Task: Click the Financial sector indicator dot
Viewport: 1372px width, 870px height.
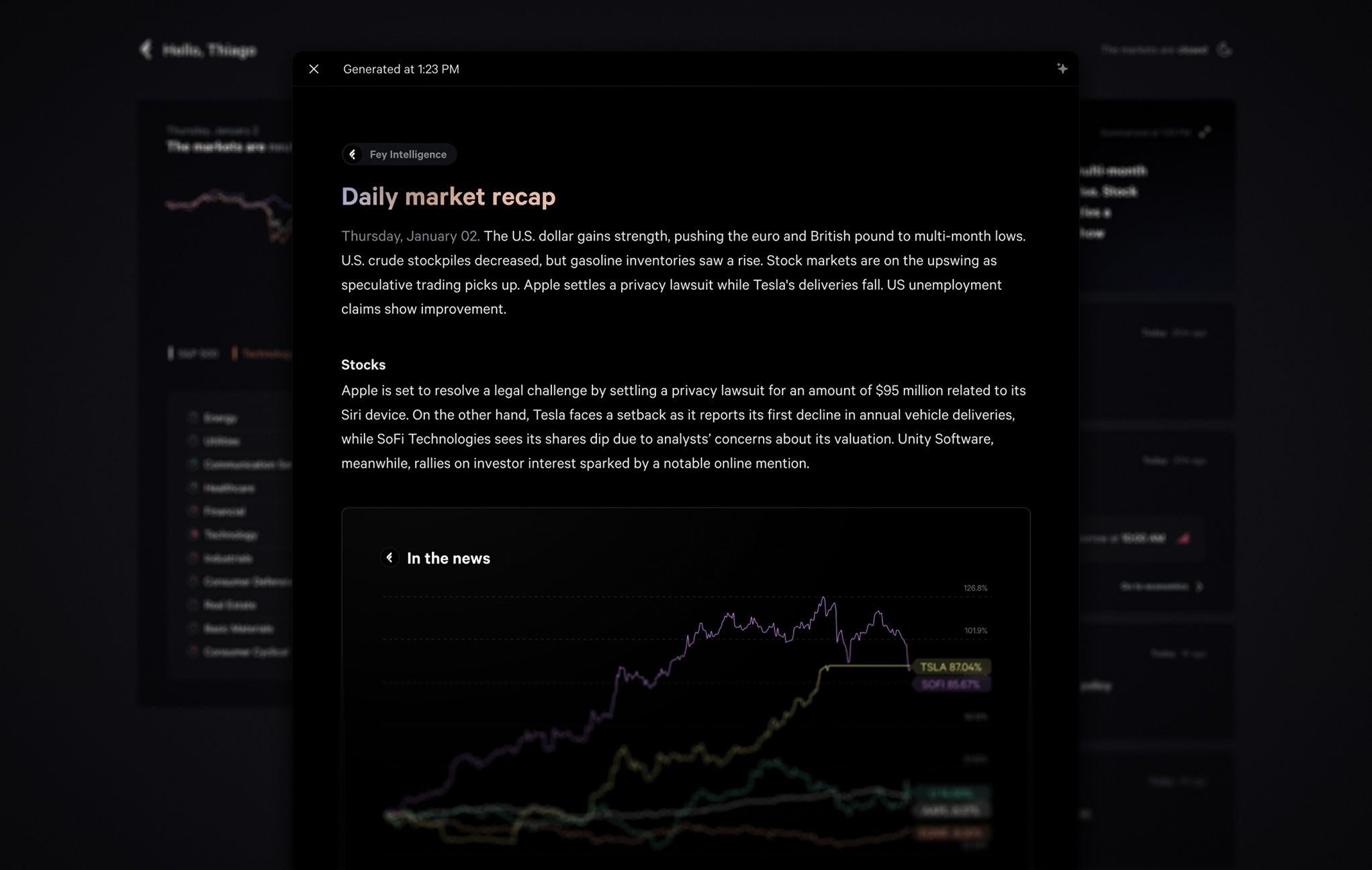Action: pos(193,511)
